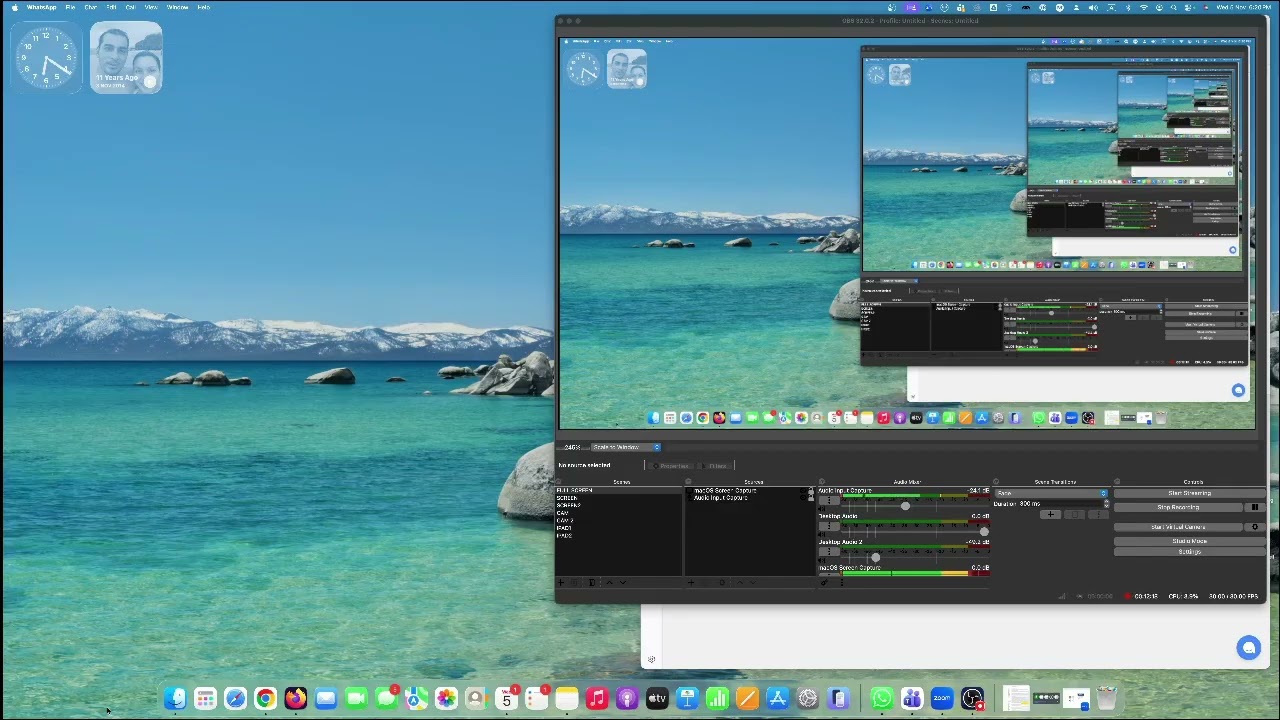
Task: Open Numbers from the Dock
Action: (717, 698)
